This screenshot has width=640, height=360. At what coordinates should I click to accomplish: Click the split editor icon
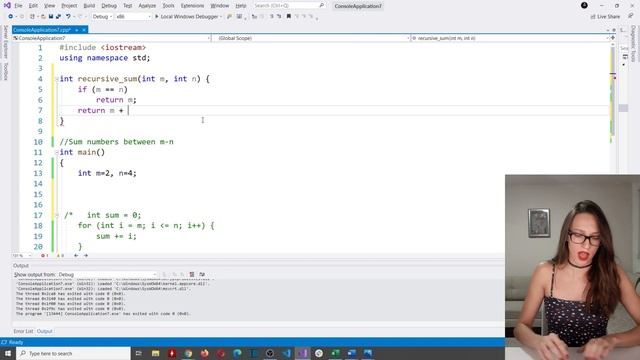pyautogui.click(x=613, y=38)
